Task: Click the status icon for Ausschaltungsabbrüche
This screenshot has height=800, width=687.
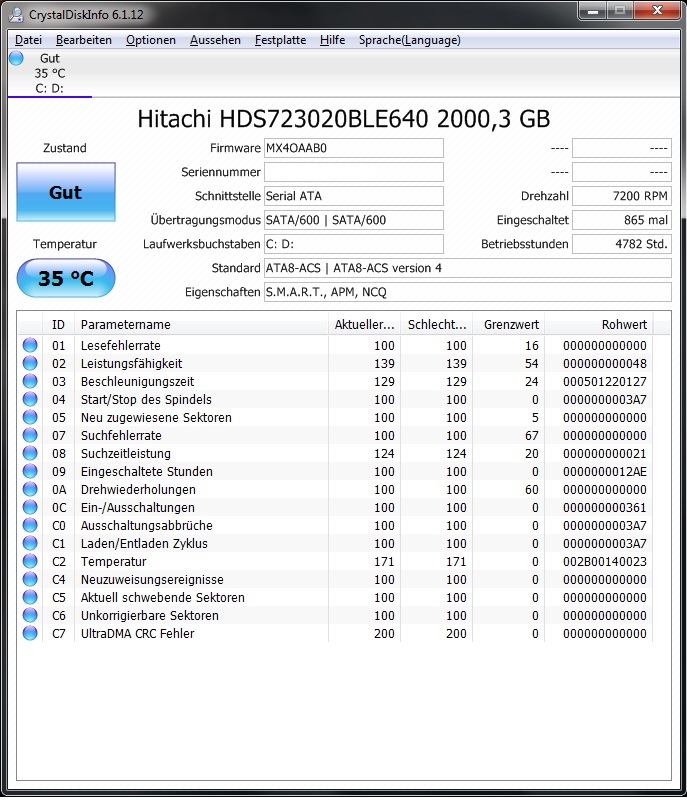Action: point(30,526)
